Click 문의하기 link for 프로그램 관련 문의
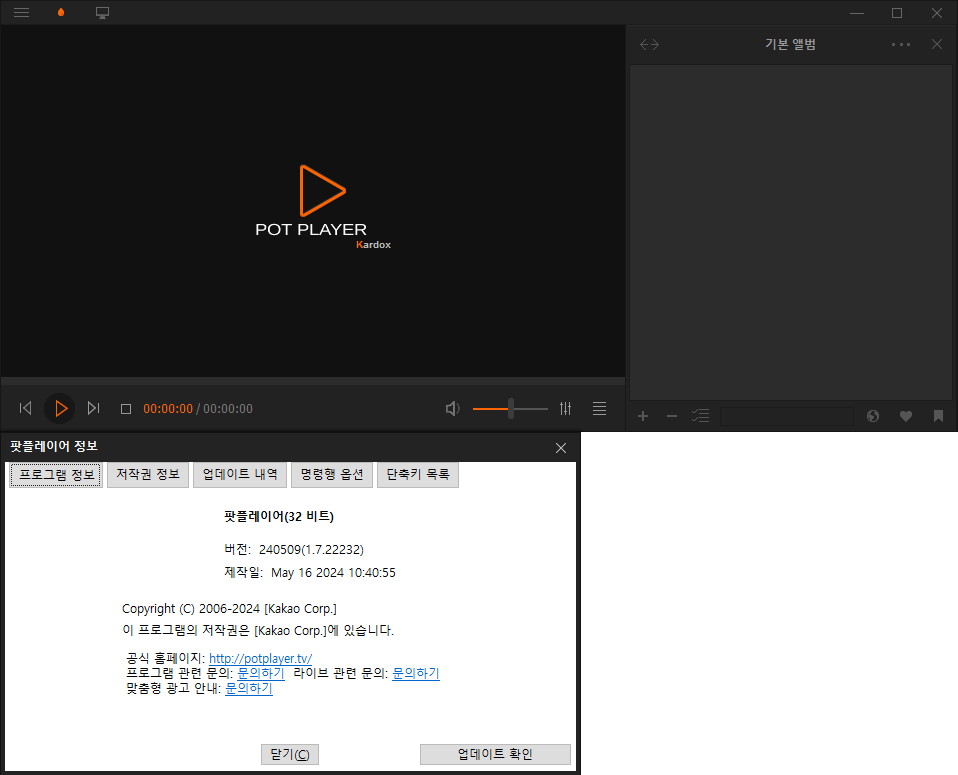 pyautogui.click(x=261, y=673)
